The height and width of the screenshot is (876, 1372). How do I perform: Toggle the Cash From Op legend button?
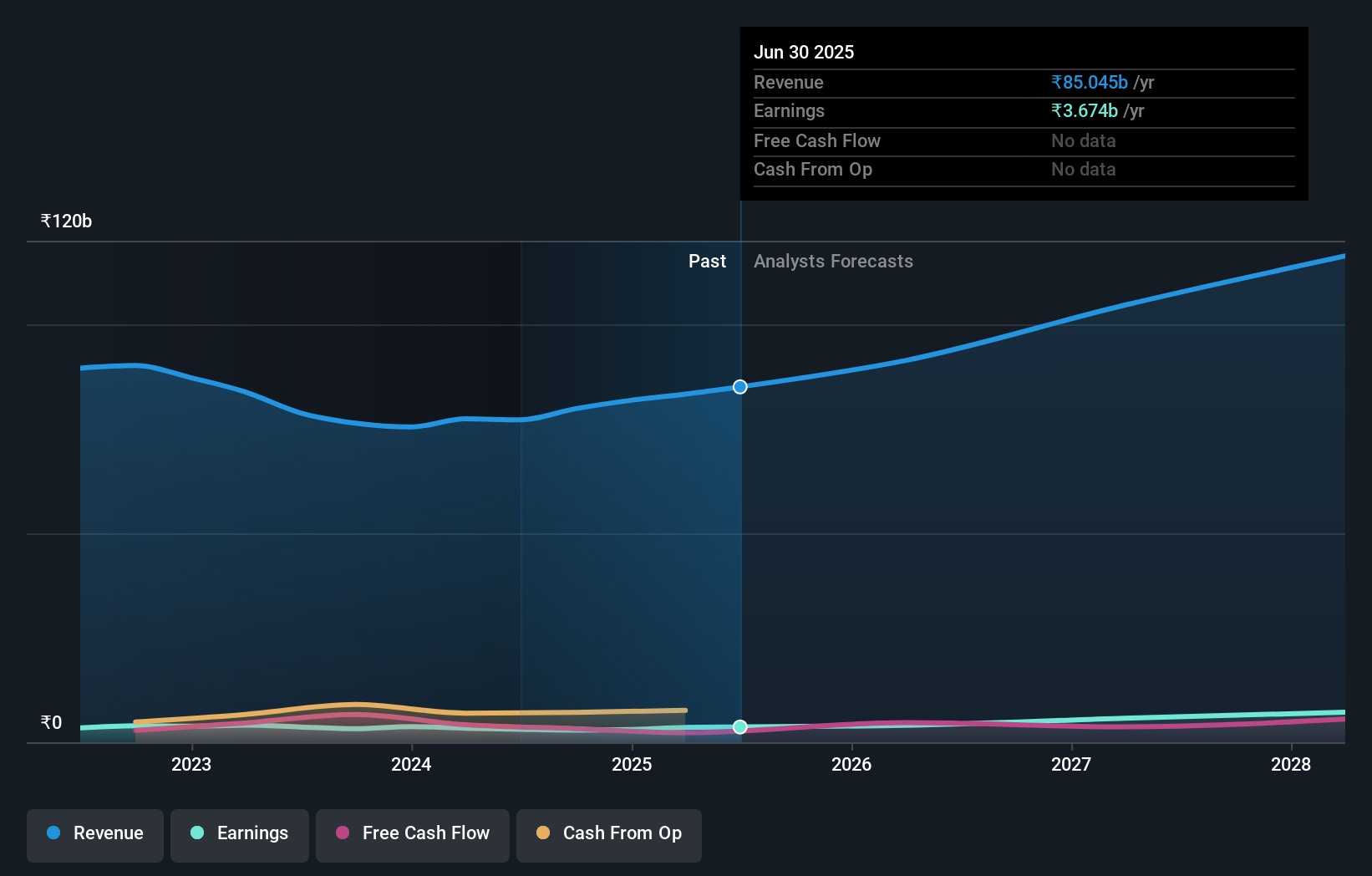[x=609, y=835]
